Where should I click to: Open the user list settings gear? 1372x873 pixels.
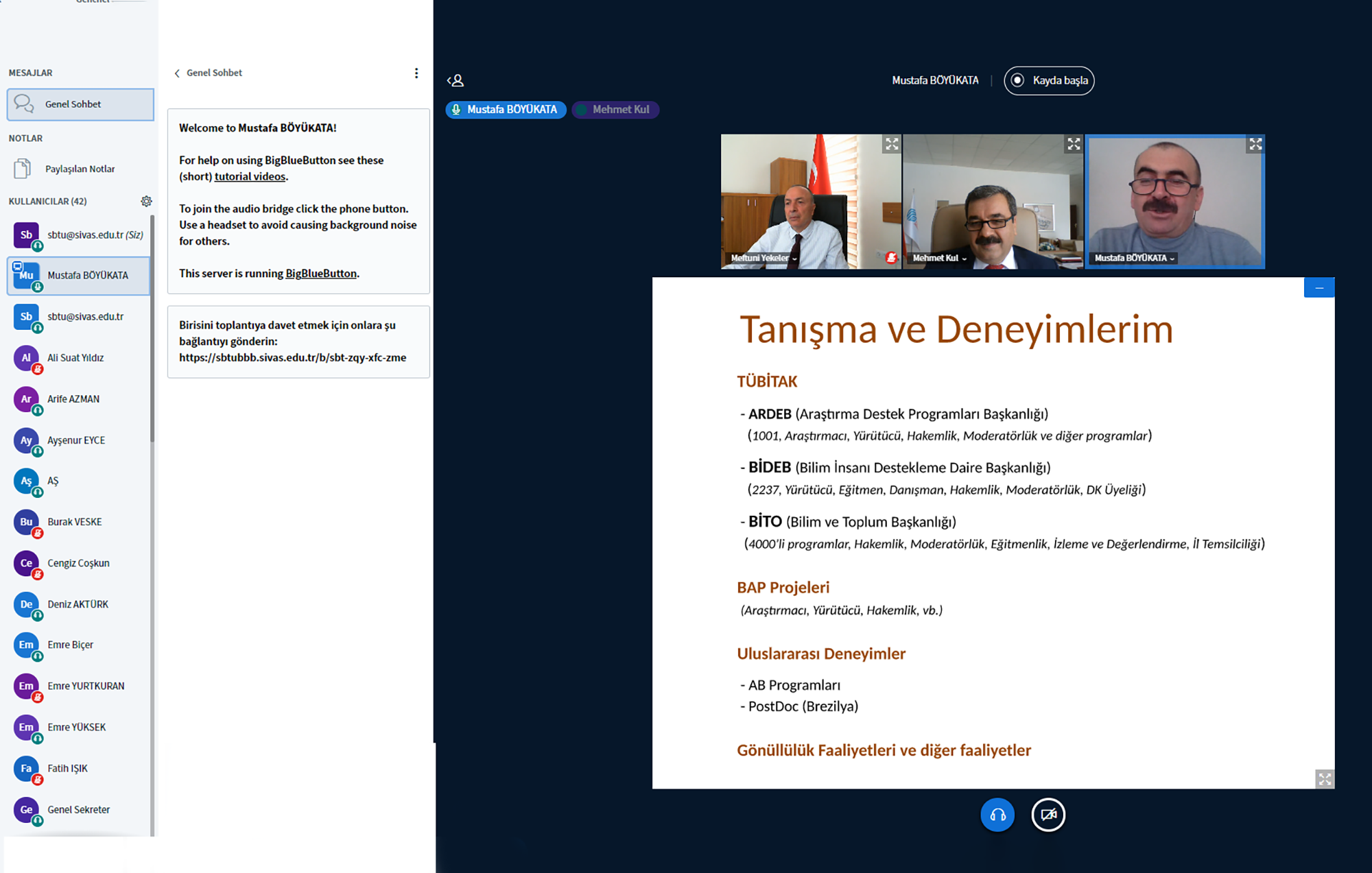[x=146, y=201]
